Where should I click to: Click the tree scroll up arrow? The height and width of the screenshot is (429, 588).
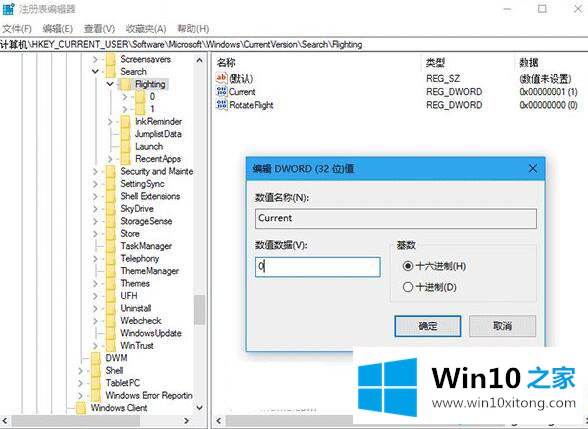pos(200,60)
